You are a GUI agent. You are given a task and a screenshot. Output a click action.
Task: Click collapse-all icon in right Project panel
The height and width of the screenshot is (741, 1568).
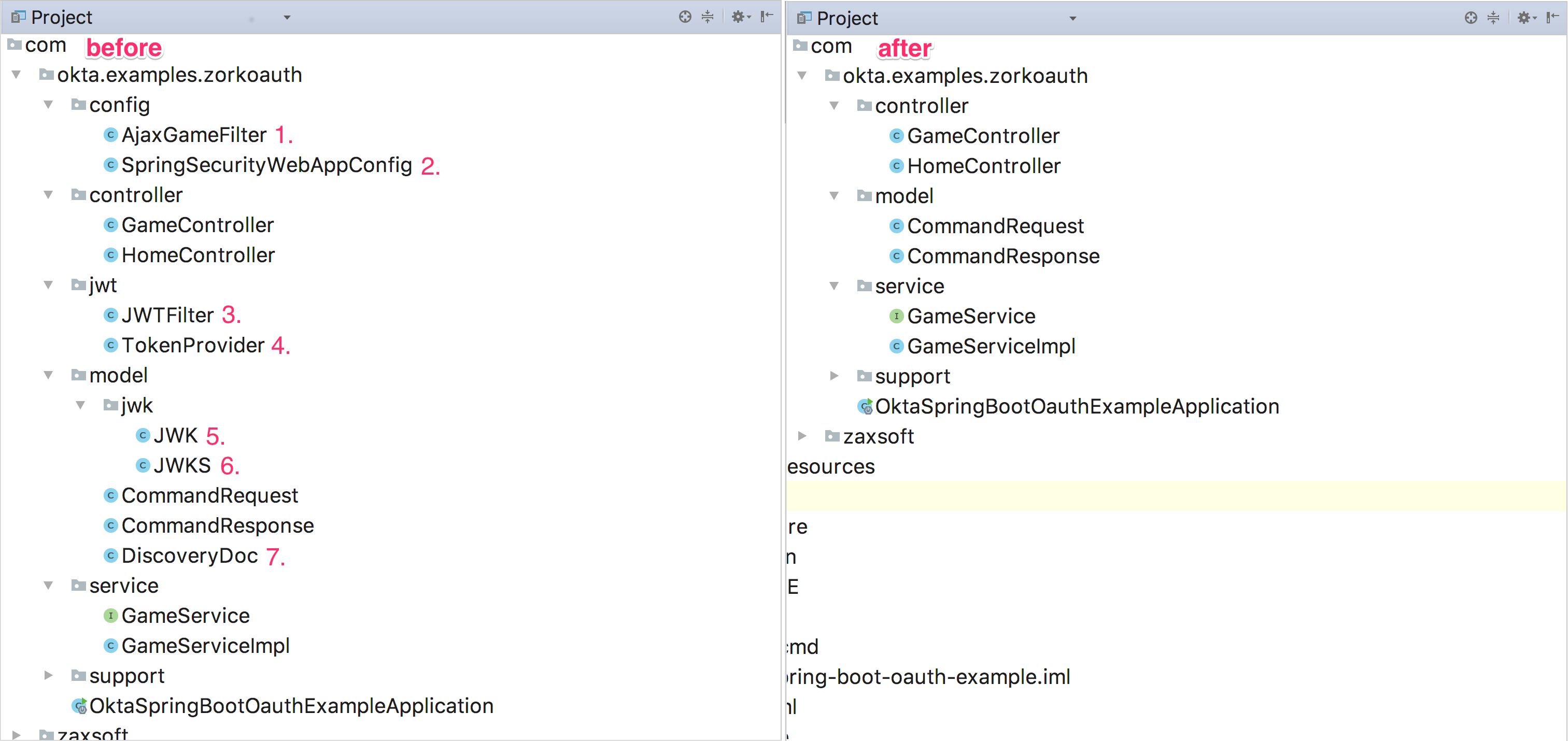(x=1493, y=18)
